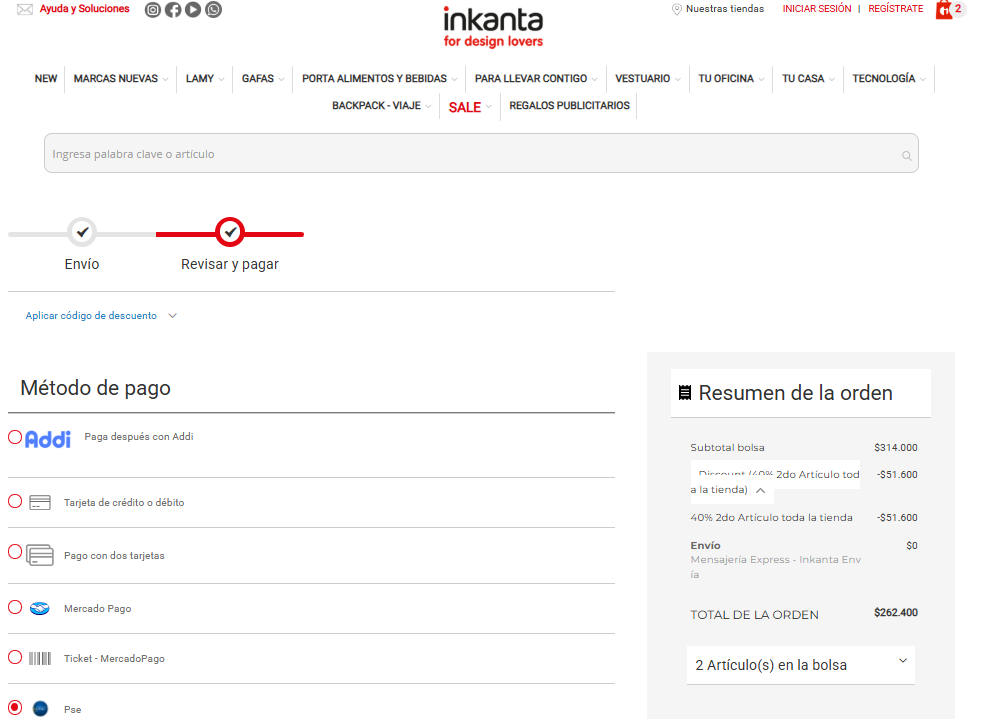Open TU OFICINA menu
The image size is (992, 723).
pyautogui.click(x=731, y=78)
